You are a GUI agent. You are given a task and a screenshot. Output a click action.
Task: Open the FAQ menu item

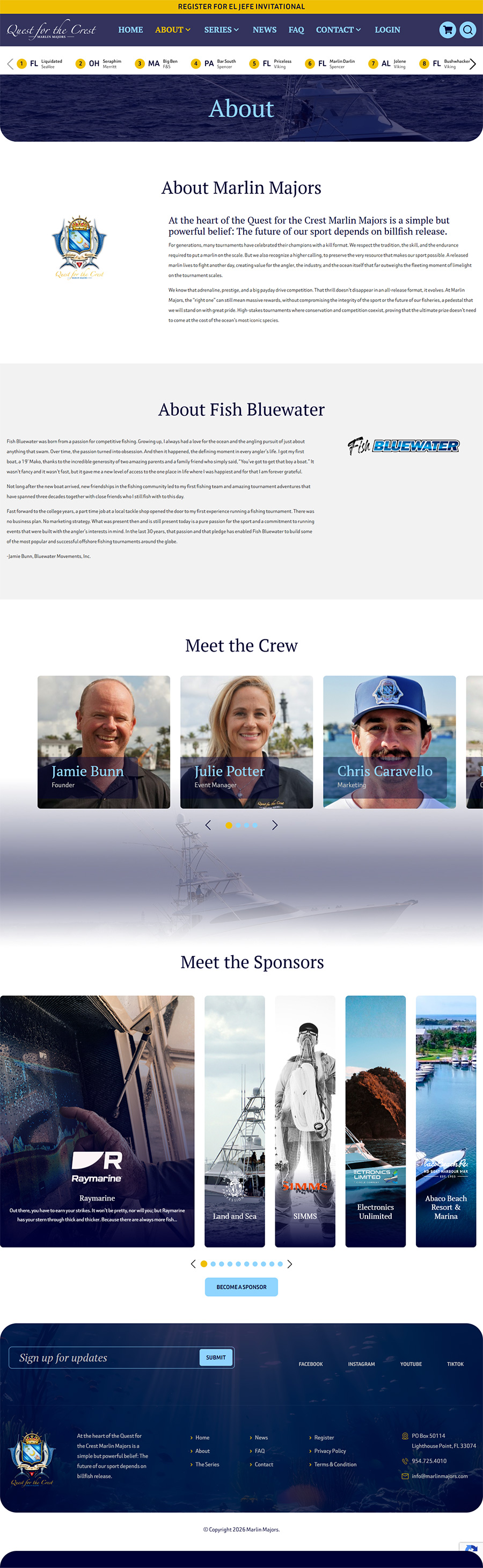click(296, 30)
